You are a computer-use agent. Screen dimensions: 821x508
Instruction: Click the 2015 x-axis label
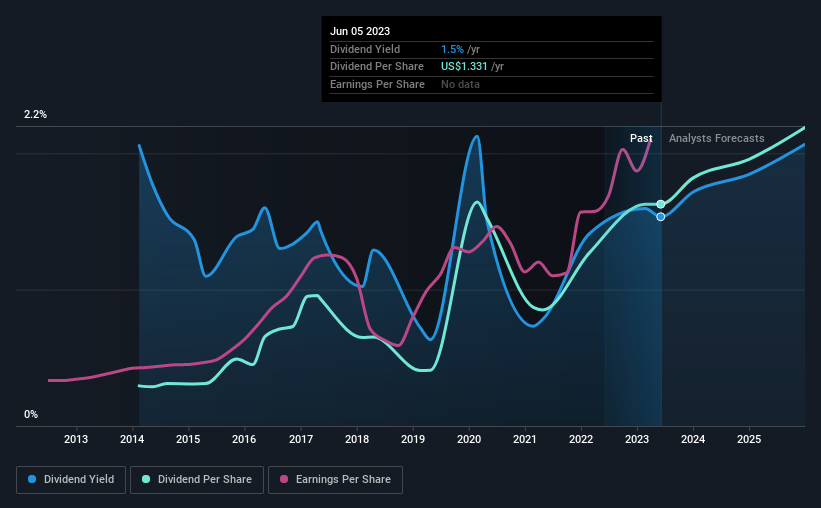click(x=188, y=439)
